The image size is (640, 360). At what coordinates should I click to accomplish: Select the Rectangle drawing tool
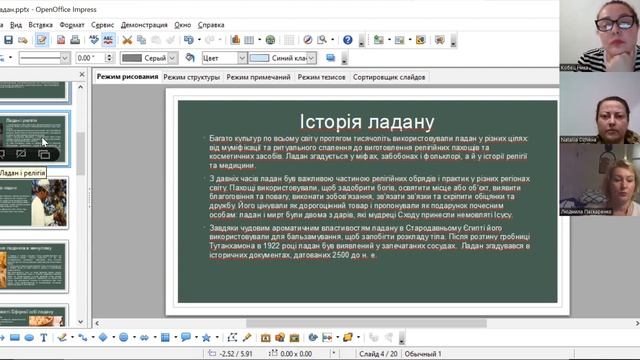tap(15, 338)
